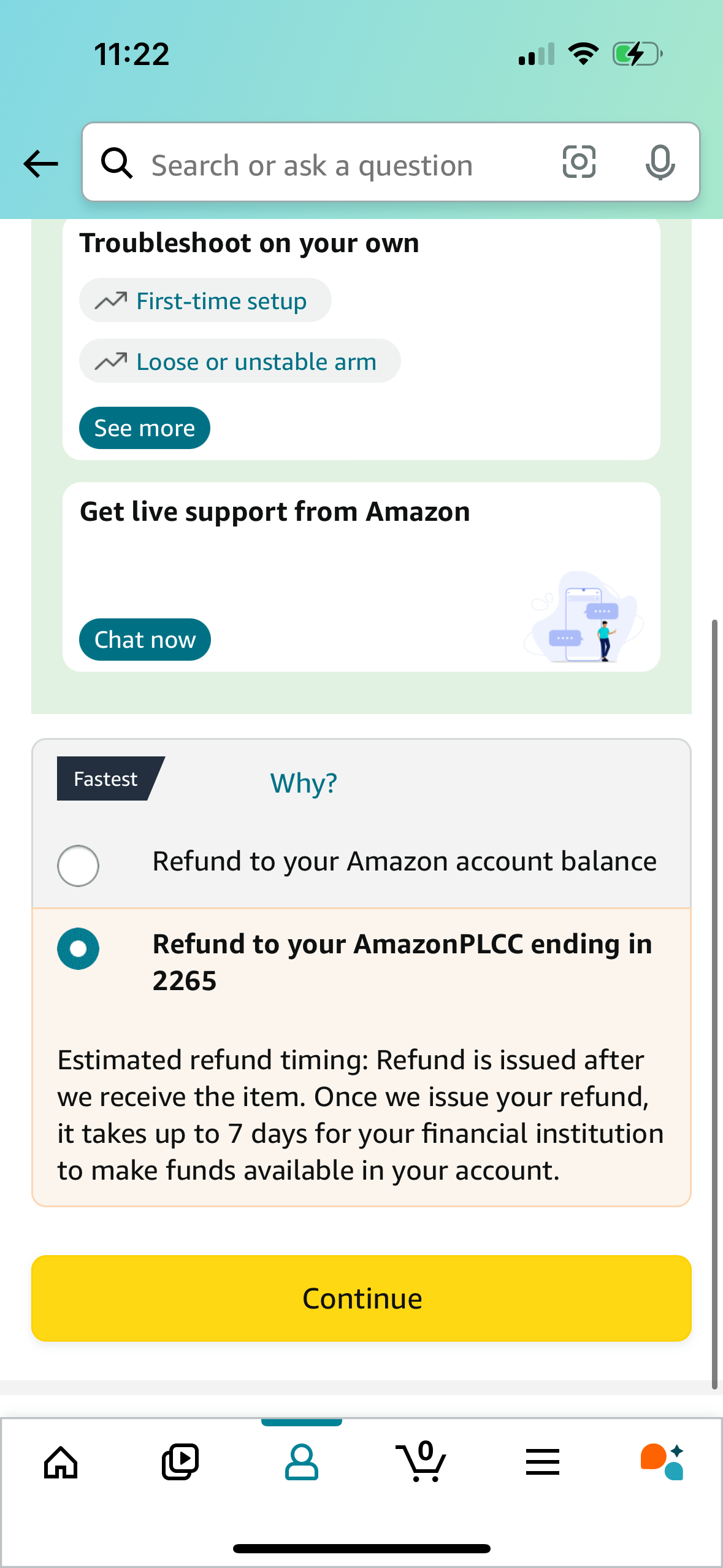
Task: Open the Why? explanation link
Action: [x=303, y=782]
